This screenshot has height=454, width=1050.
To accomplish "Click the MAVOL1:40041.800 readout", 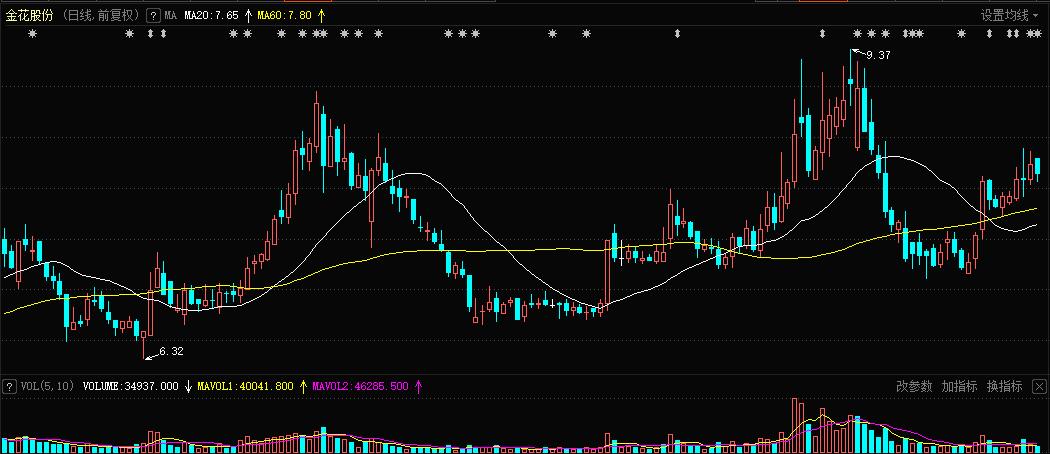I will pyautogui.click(x=246, y=386).
